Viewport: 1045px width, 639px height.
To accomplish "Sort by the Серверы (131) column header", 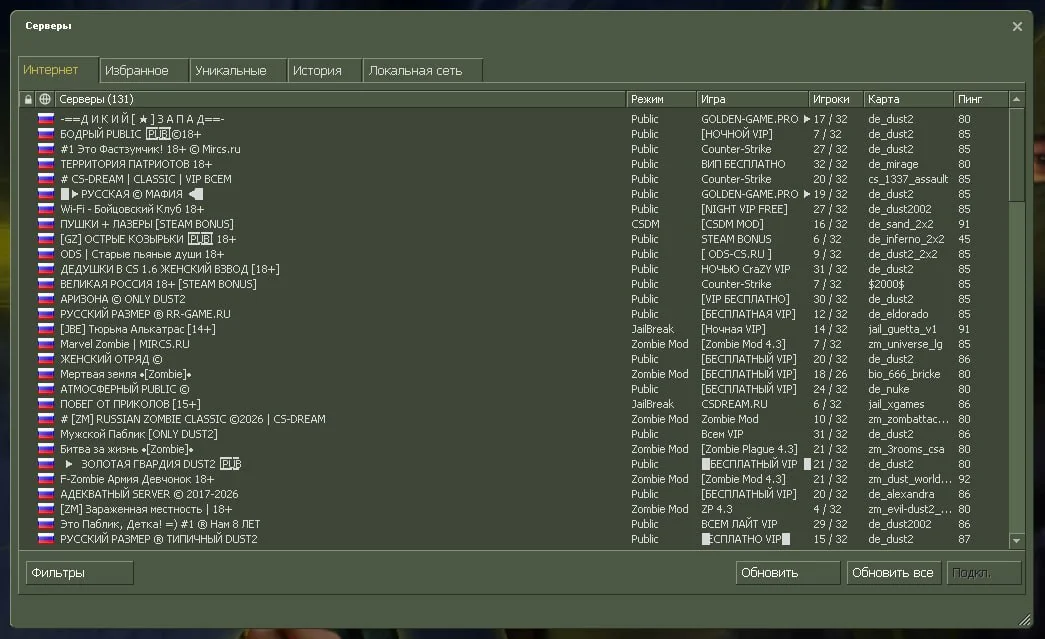I will point(340,99).
